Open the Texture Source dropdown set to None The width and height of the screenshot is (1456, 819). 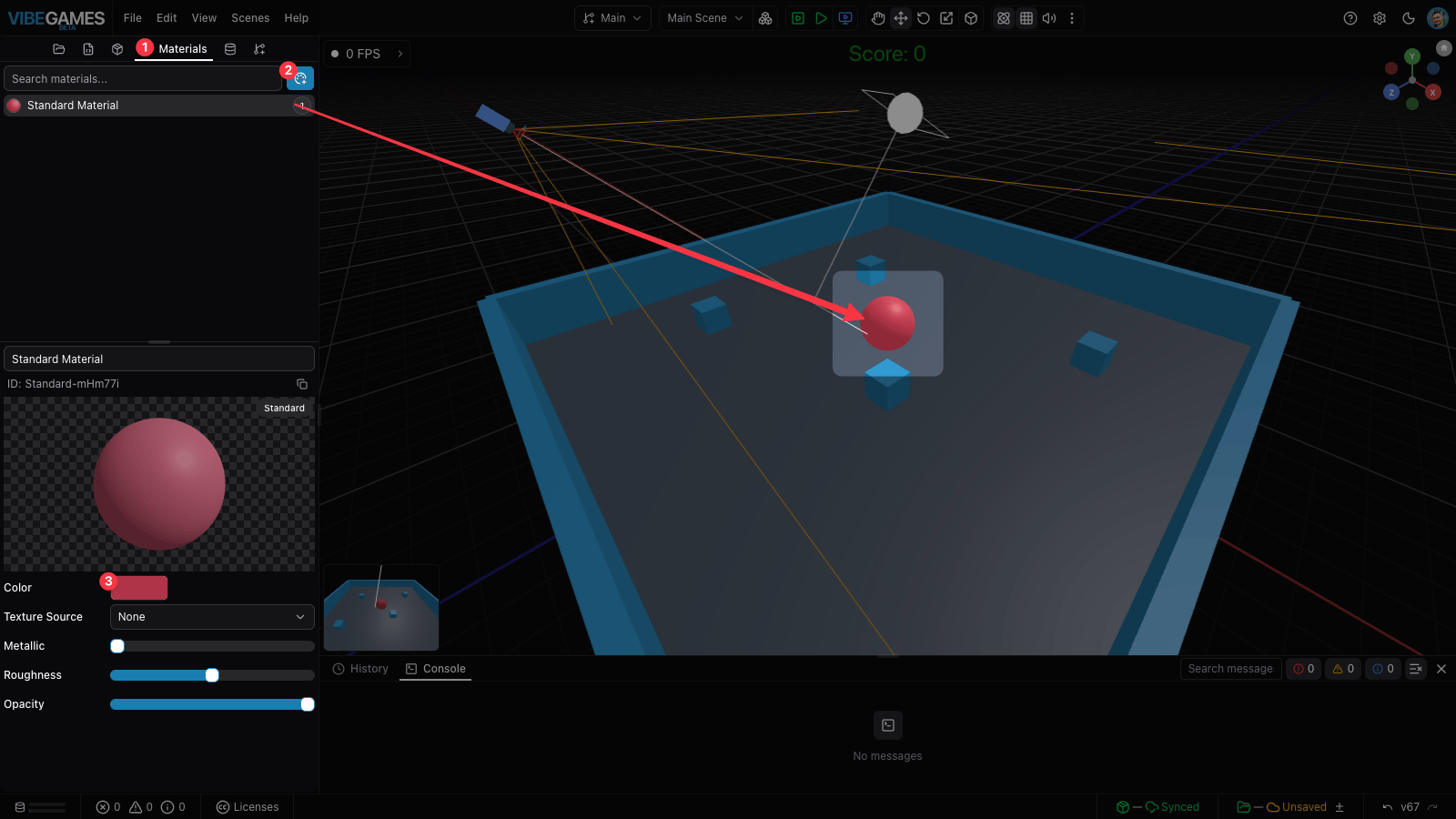(212, 617)
